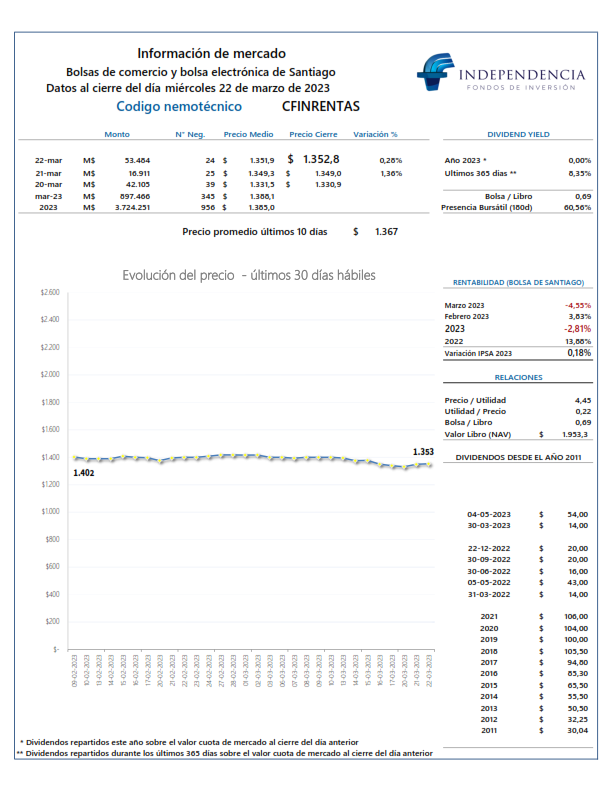Click the 'Febrero 2023' return label
The image size is (612, 792).
[x=467, y=317]
